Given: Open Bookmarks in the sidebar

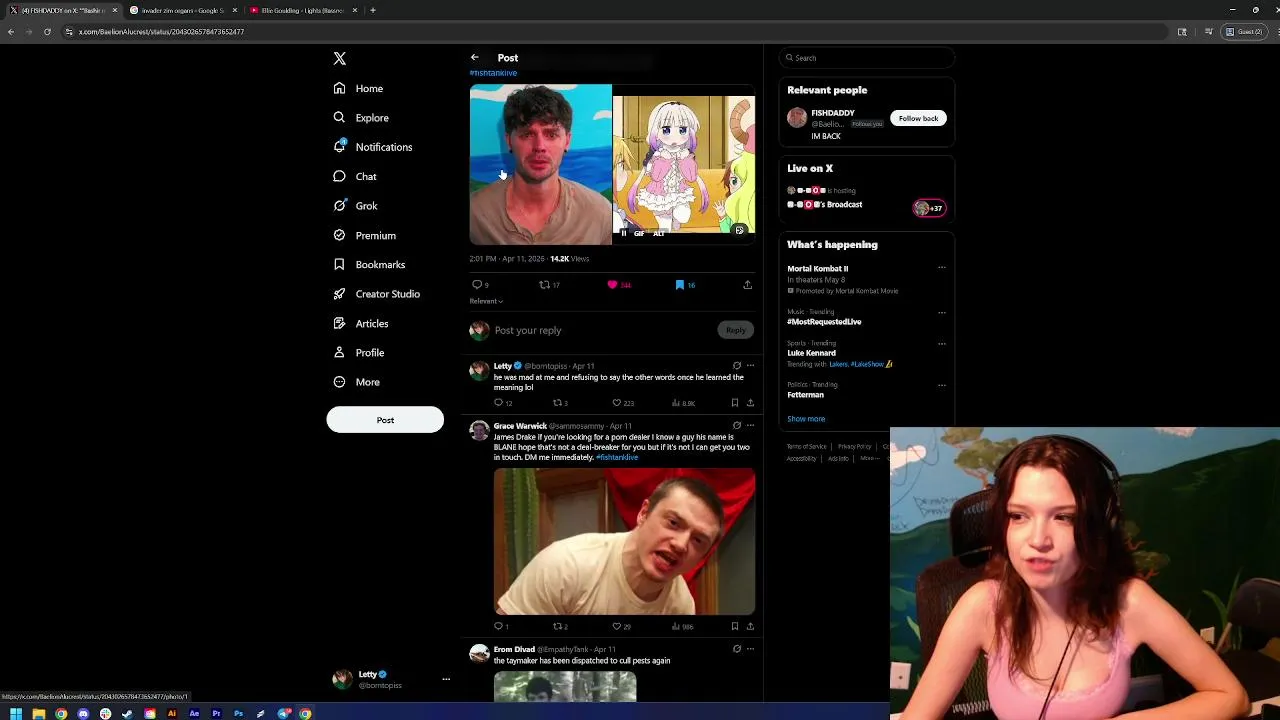Looking at the screenshot, I should (369, 265).
